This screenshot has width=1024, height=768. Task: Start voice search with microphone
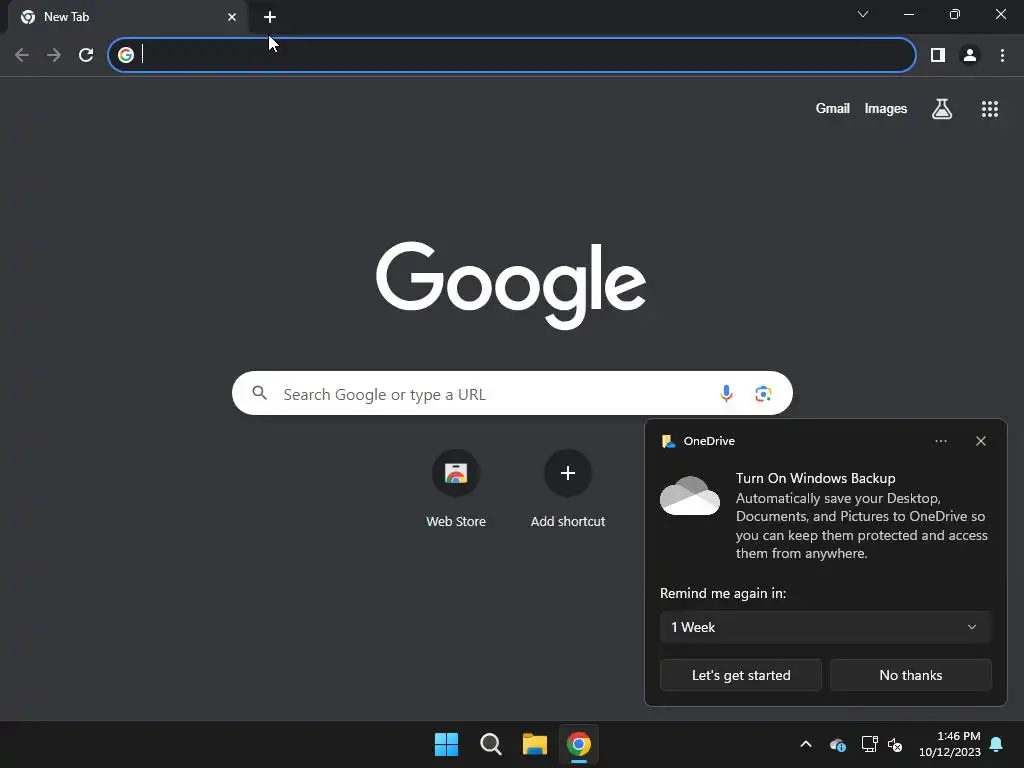tap(726, 393)
